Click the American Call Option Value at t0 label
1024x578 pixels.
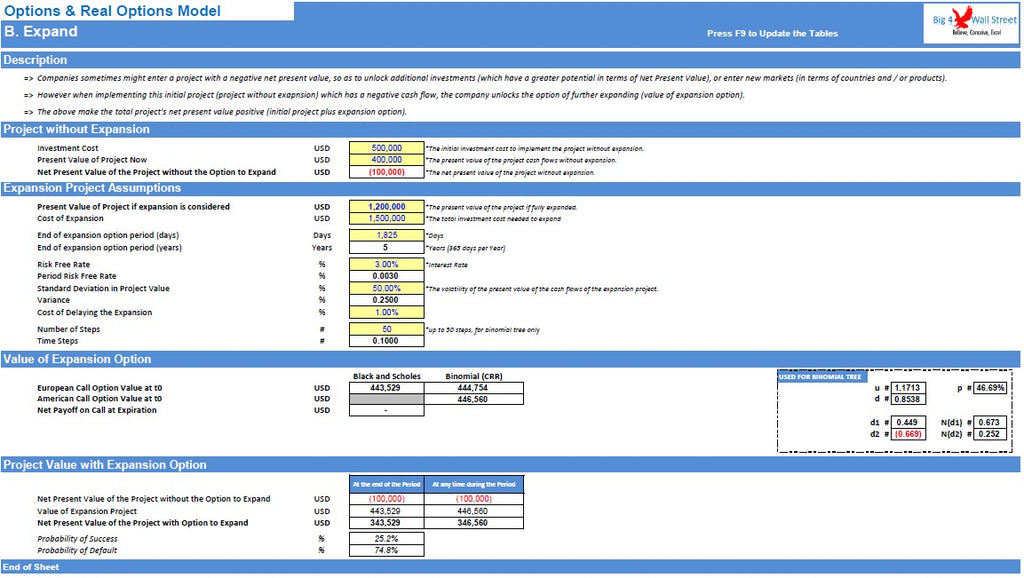99,399
